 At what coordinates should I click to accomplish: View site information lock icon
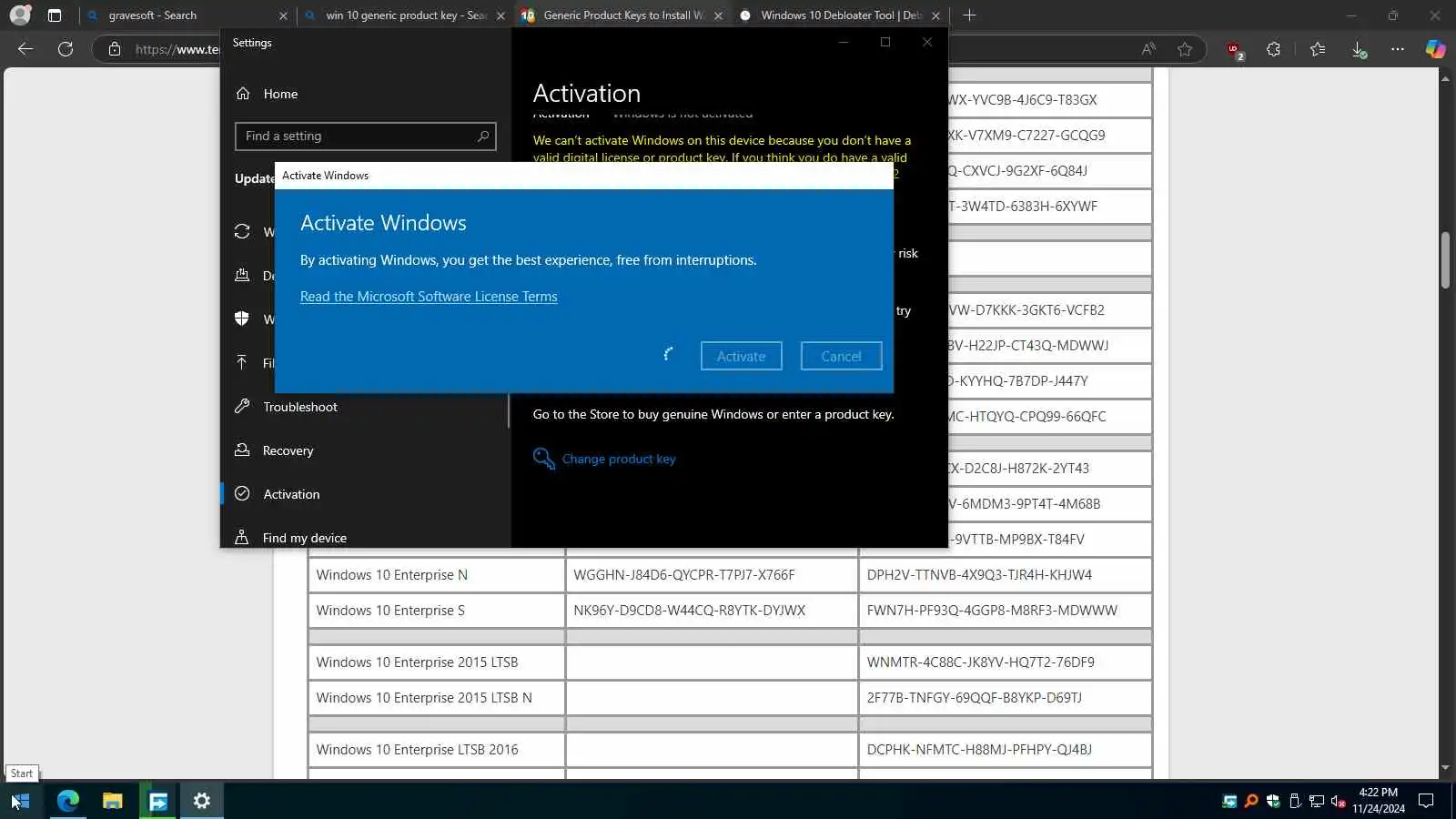click(115, 49)
